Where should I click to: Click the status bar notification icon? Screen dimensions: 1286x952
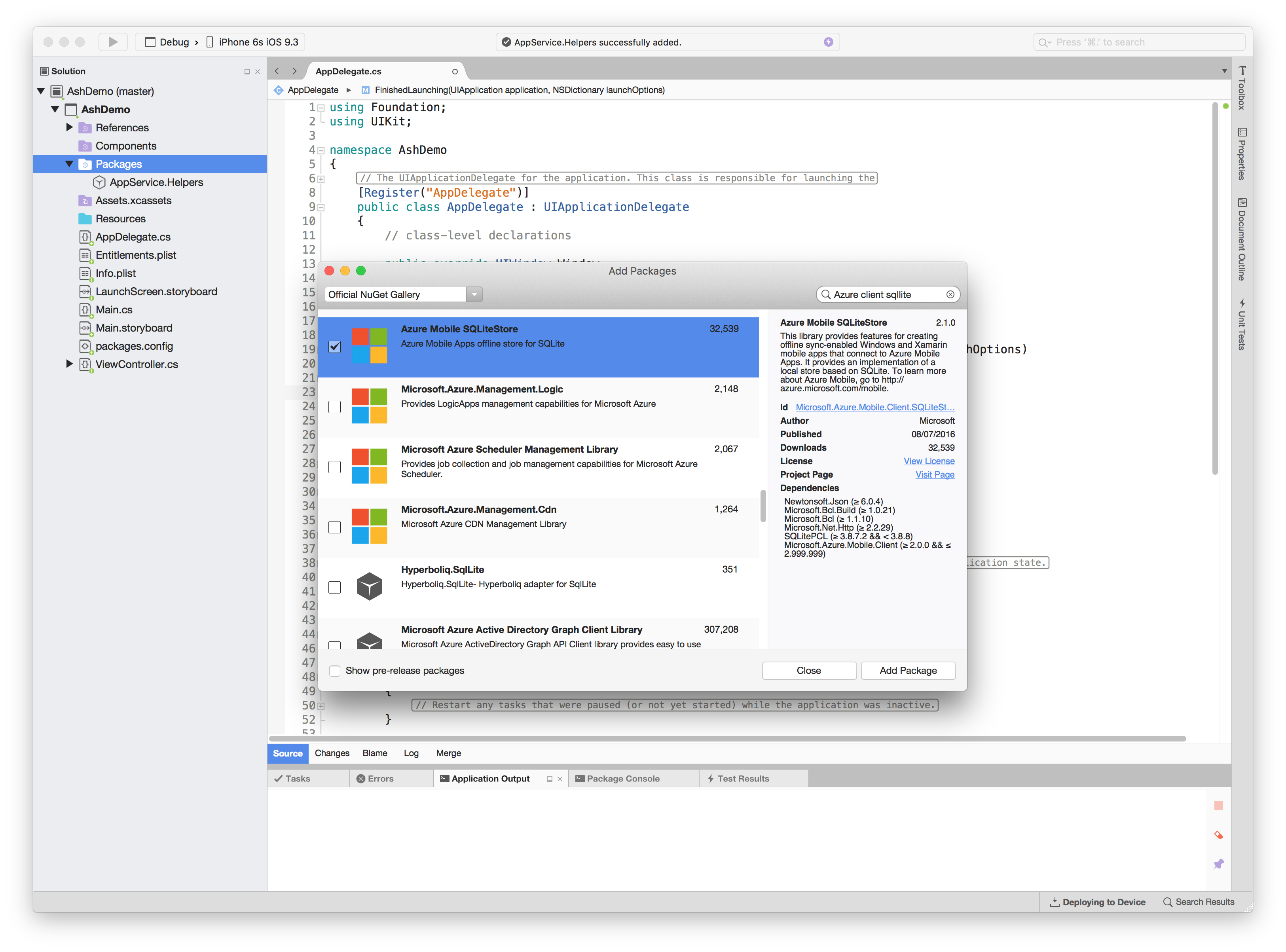click(829, 42)
